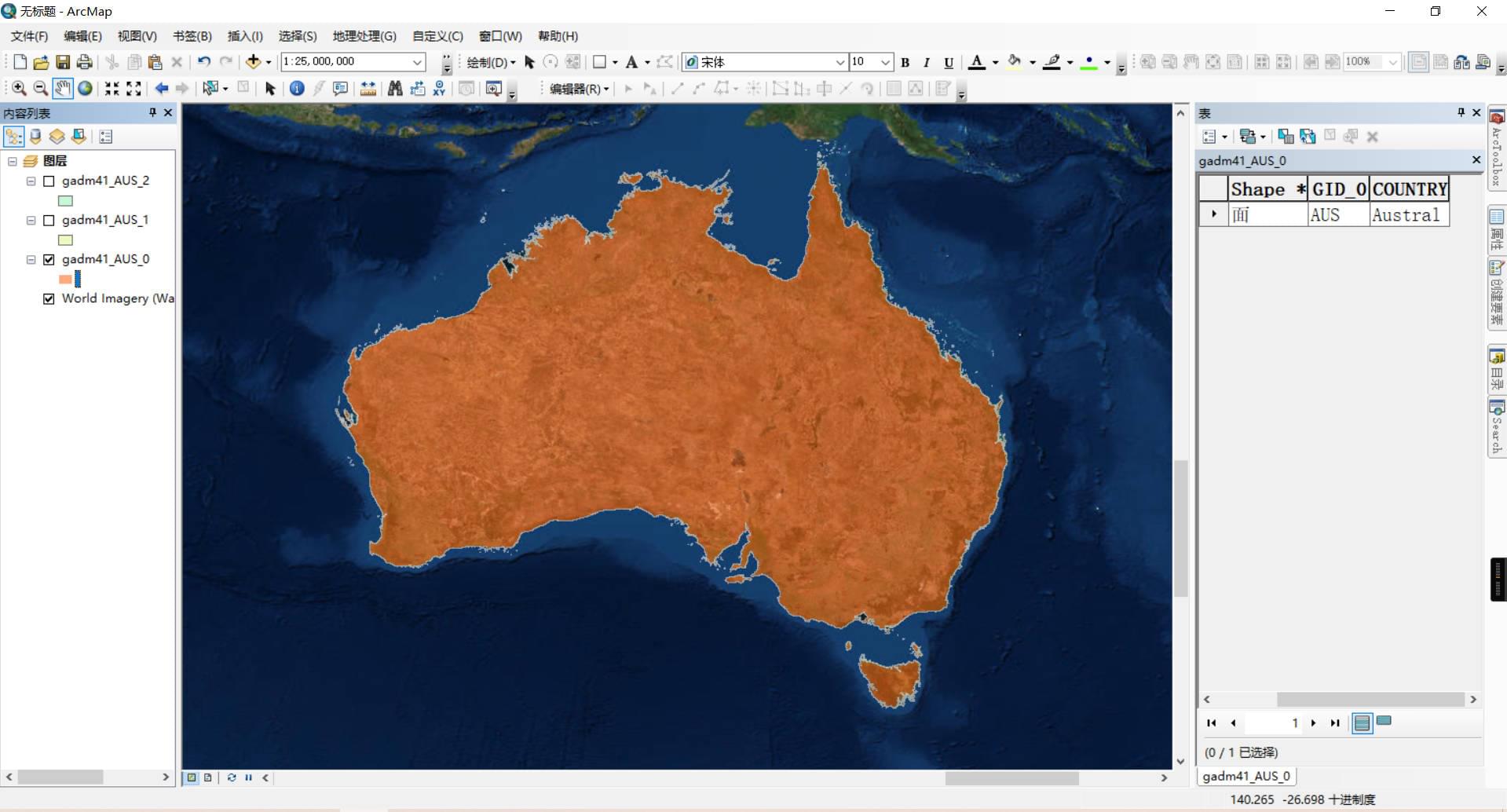Click the green gadm41_AUS_2 symbol swatch
The height and width of the screenshot is (812, 1507).
tap(65, 201)
